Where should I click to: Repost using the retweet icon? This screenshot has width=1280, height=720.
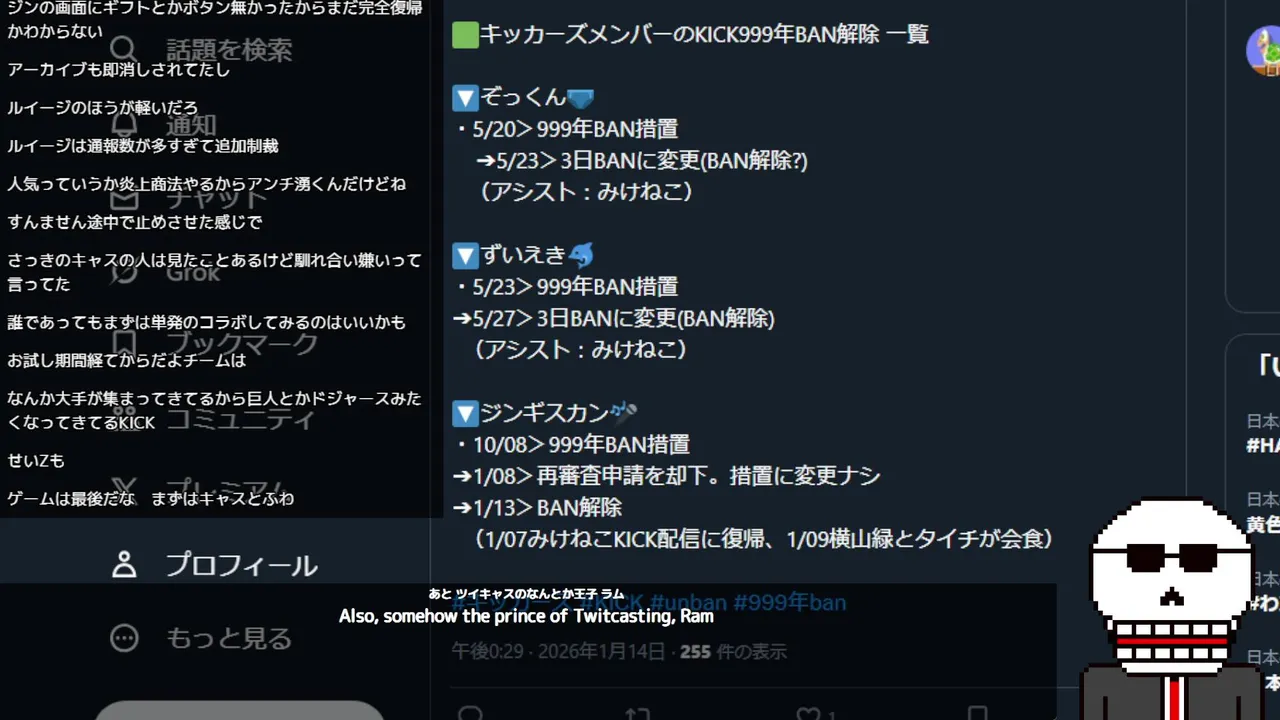[x=637, y=714]
